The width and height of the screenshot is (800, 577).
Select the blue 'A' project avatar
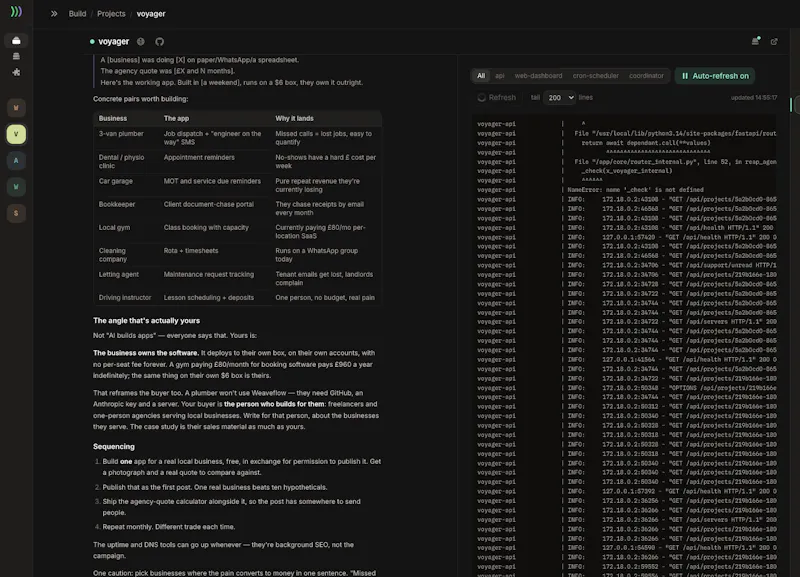click(x=16, y=161)
